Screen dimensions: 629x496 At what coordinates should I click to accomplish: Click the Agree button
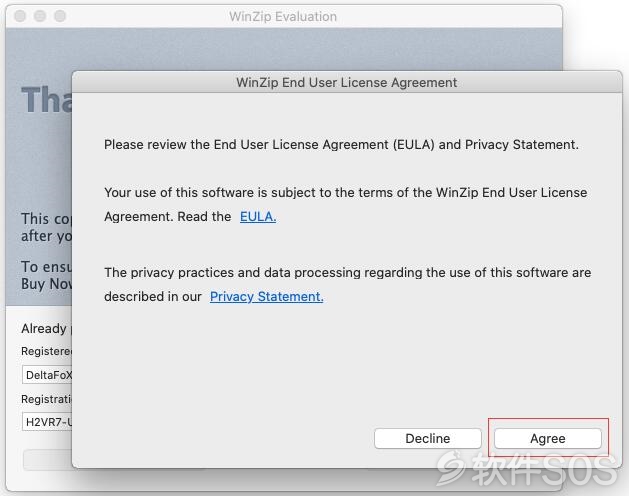(548, 438)
